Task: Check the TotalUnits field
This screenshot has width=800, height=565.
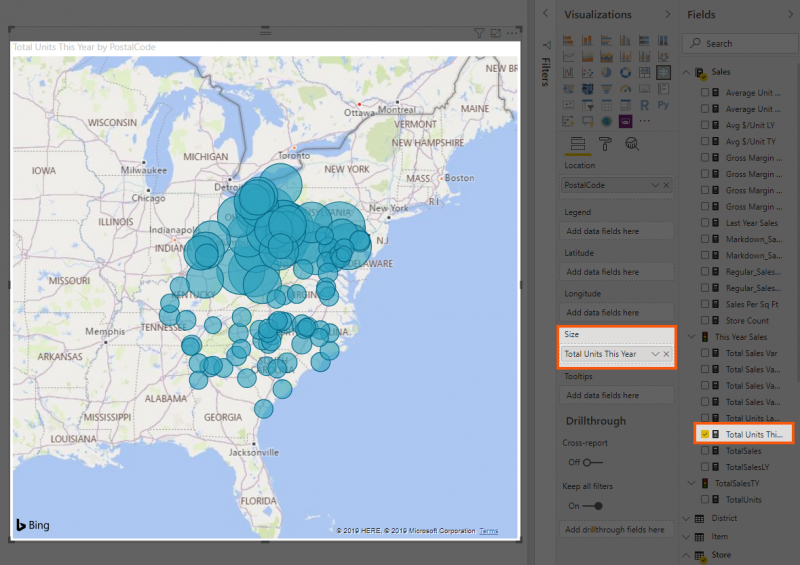Action: point(705,499)
